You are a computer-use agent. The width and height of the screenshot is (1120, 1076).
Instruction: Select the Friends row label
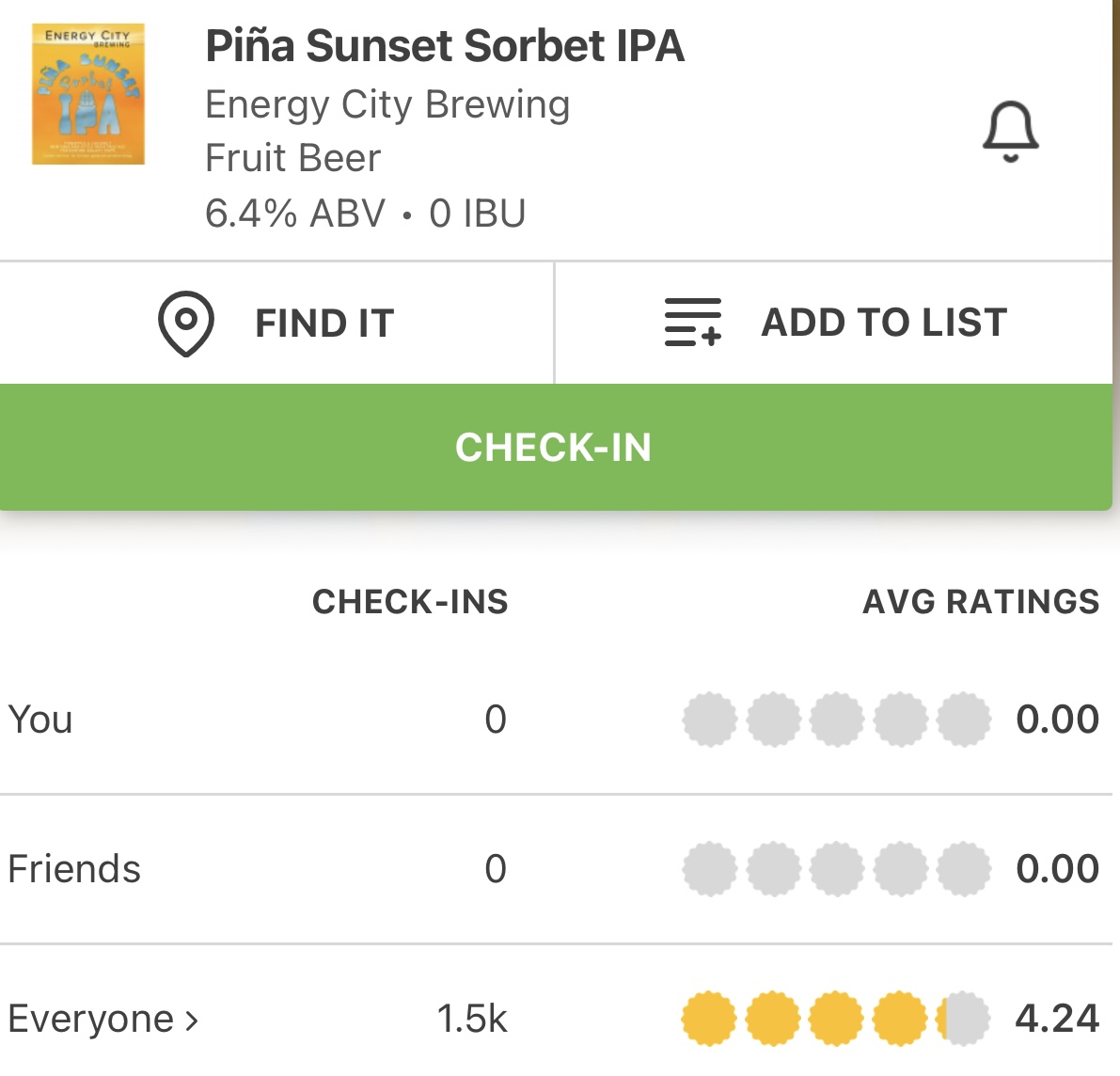tap(74, 869)
